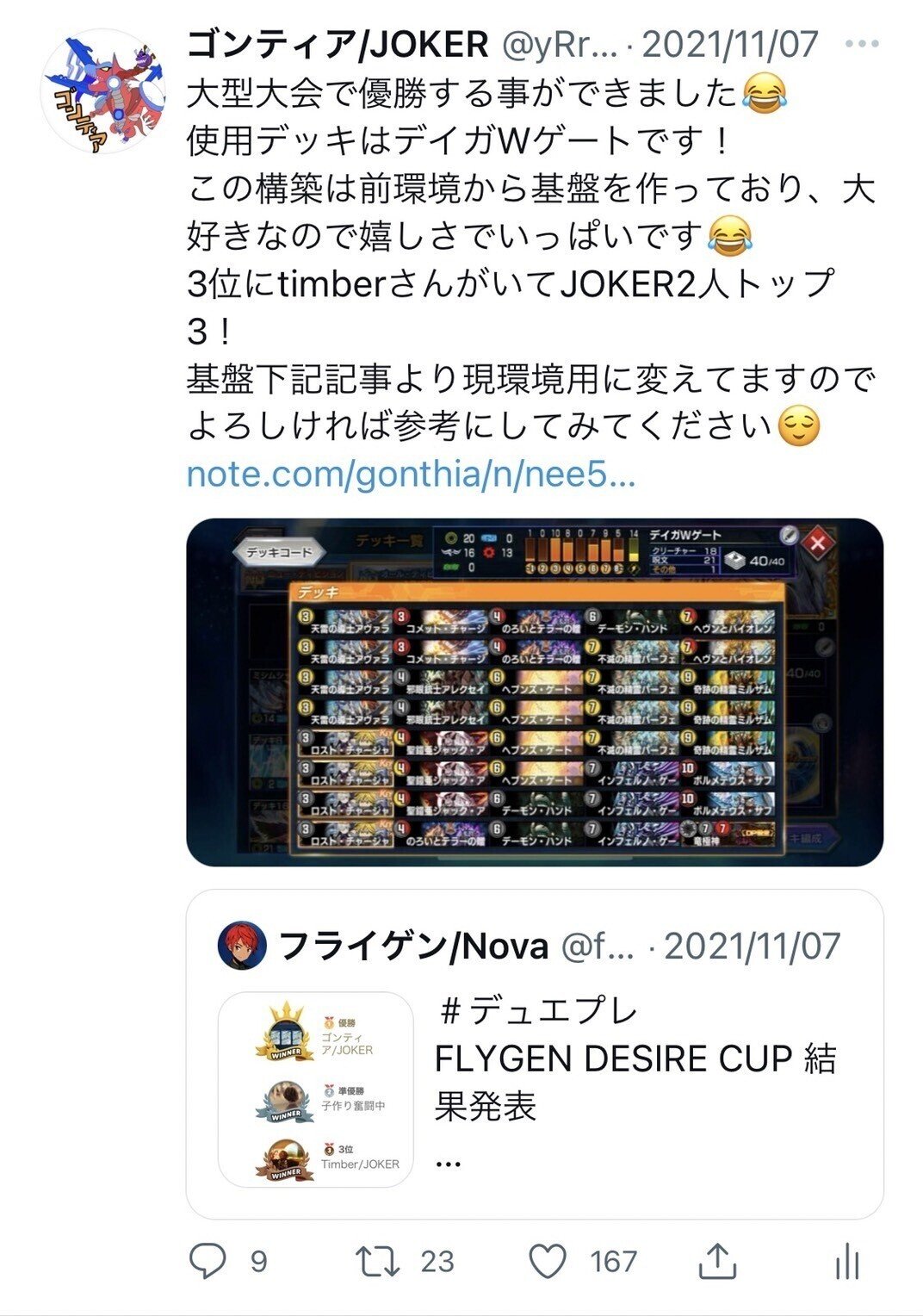Open the note.com/gonthia article link
This screenshot has width=923, height=1316.
(x=411, y=475)
